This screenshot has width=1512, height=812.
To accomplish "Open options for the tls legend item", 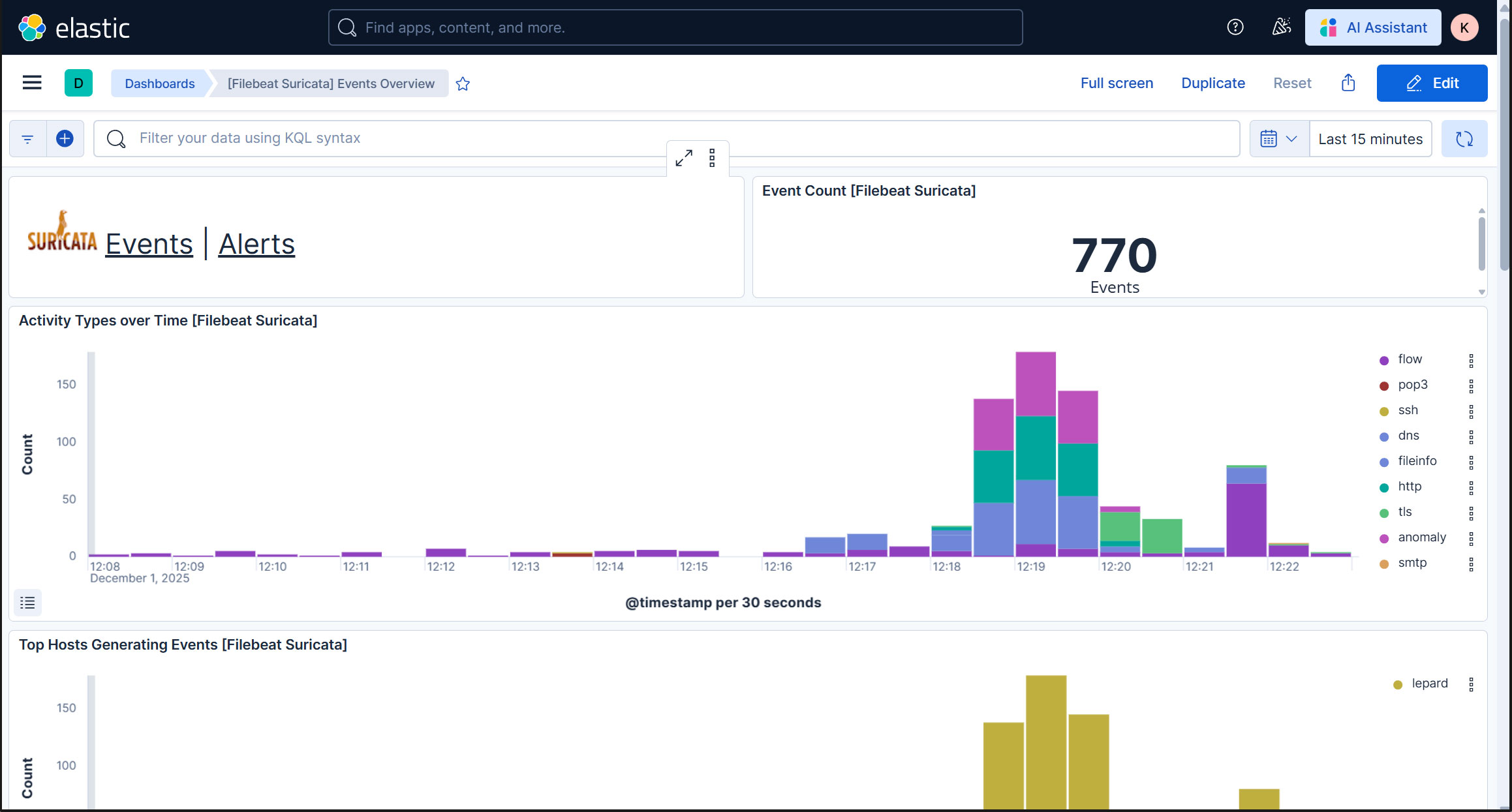I will click(1471, 513).
